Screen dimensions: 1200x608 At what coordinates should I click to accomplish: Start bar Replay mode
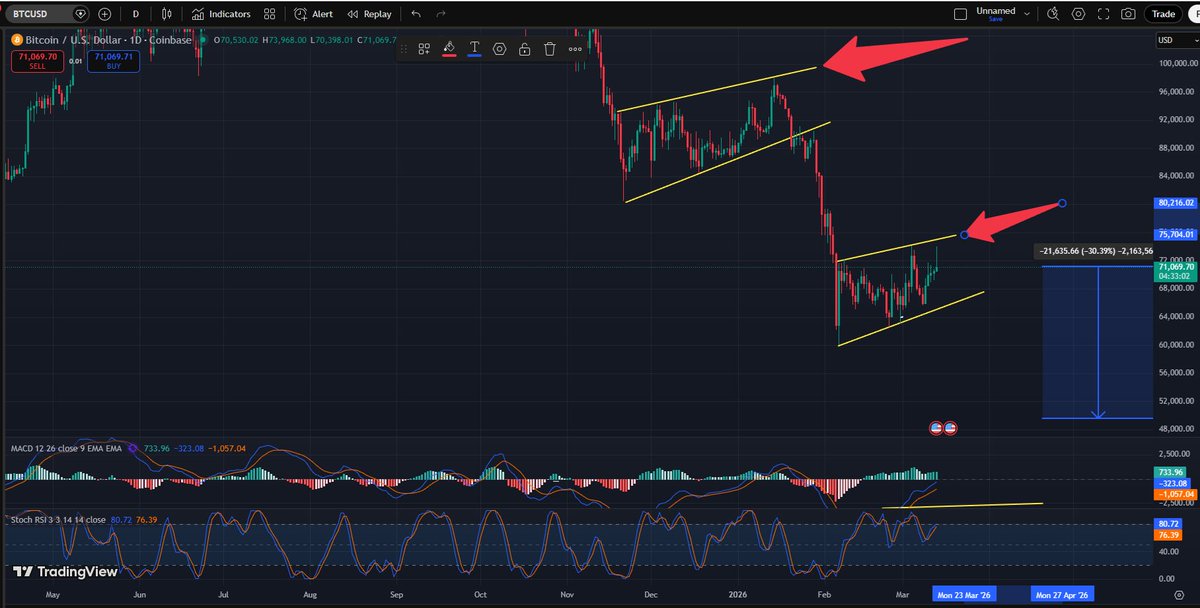pos(368,14)
